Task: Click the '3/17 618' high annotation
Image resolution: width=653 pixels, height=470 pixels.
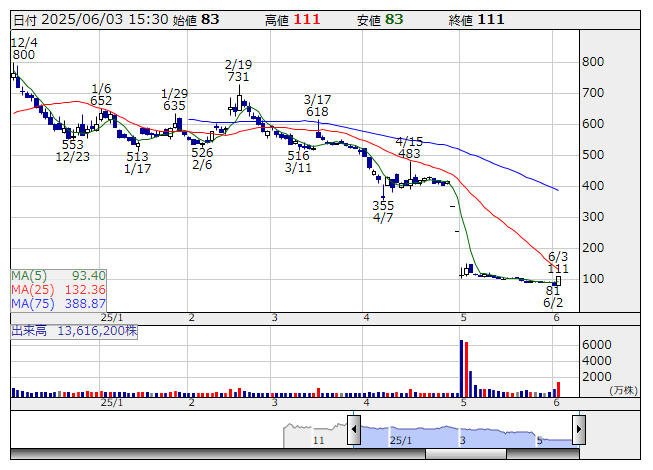Action: (317, 105)
